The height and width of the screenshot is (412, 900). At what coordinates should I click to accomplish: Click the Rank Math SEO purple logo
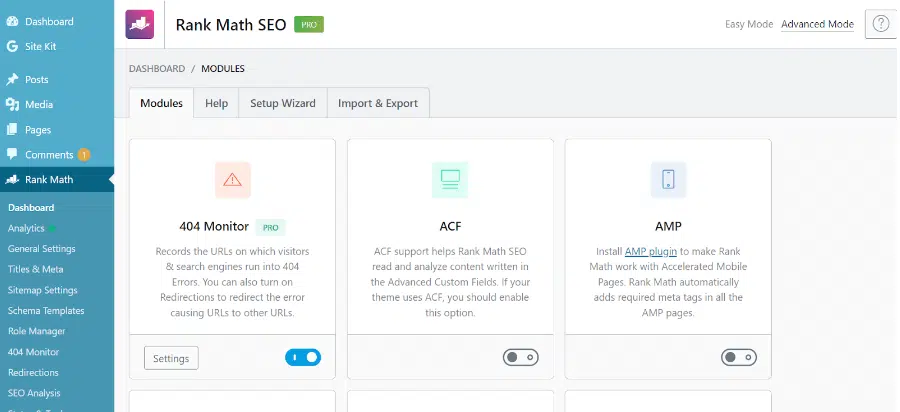139,24
